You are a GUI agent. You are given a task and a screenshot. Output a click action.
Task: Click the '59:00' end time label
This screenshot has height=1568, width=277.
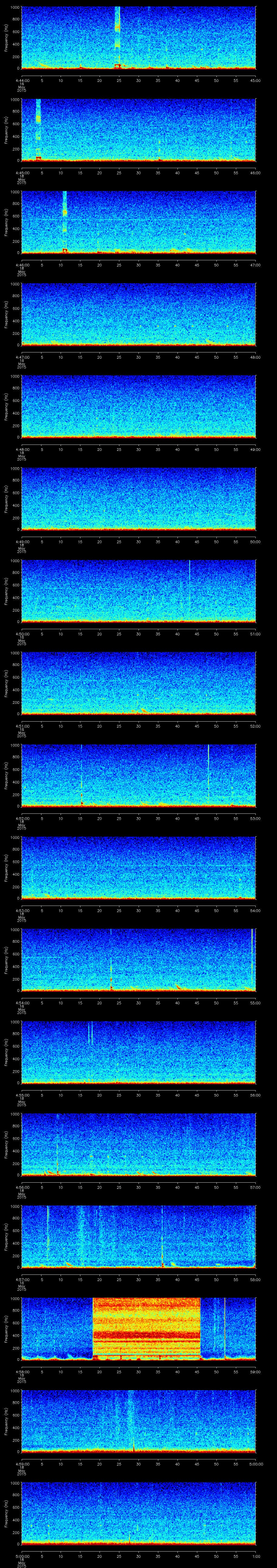255,1371
